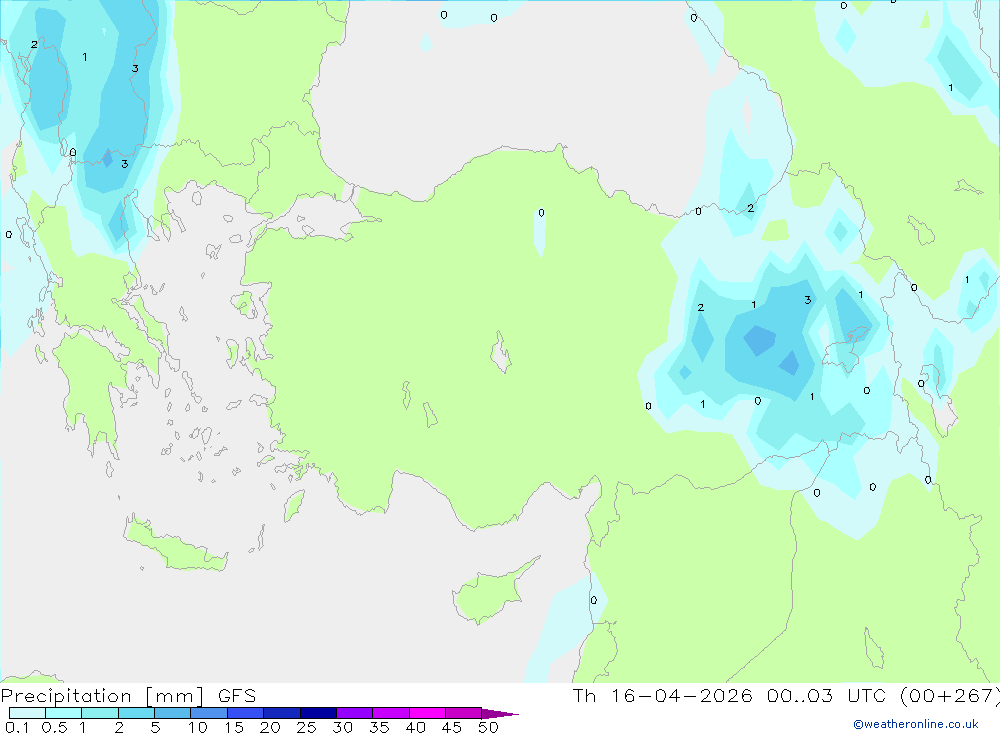Click the 0.1–0.5 mm lightest cyan legend swatch
This screenshot has height=733, width=1000.
point(27,713)
